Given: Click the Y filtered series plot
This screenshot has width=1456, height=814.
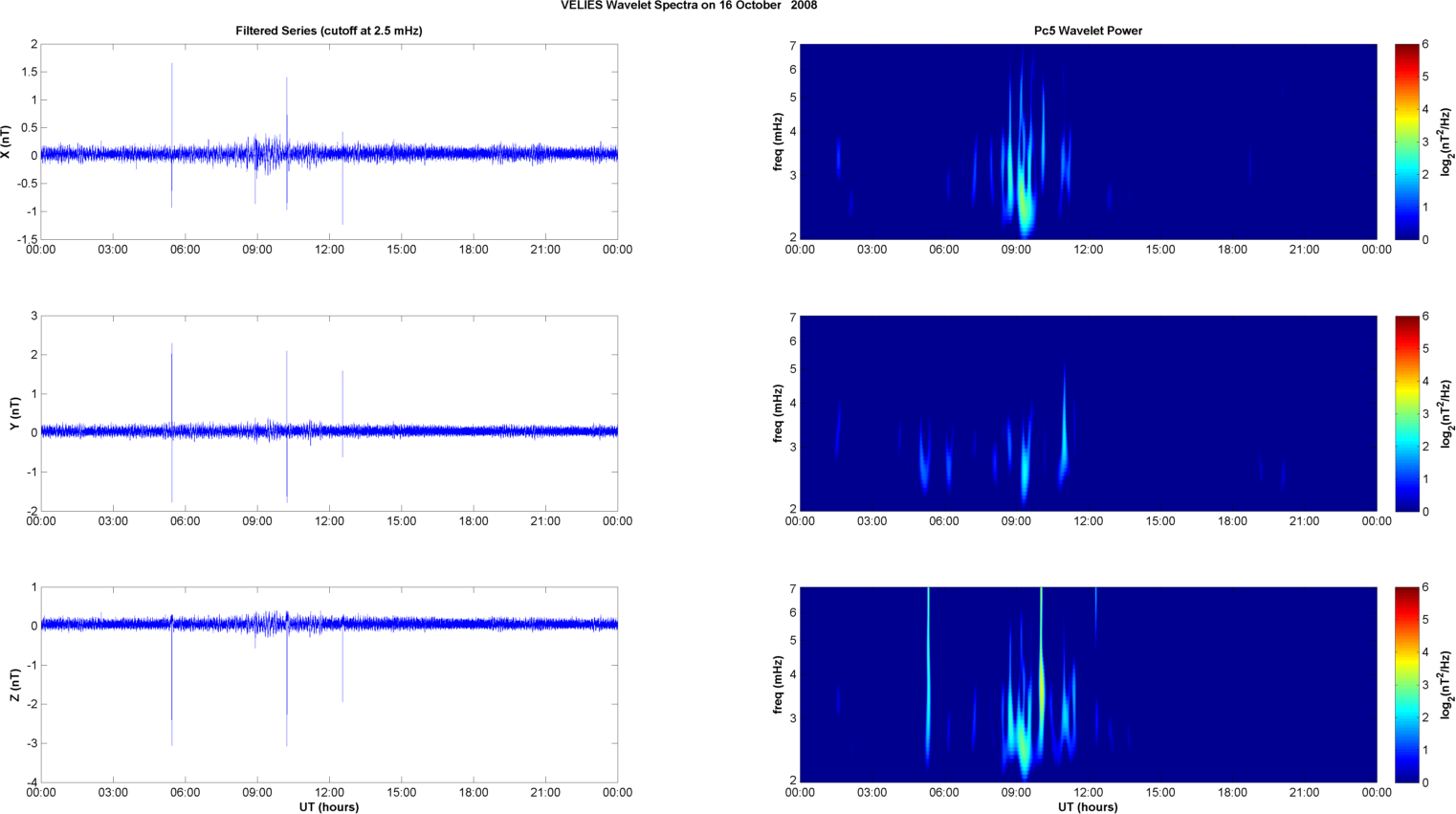Looking at the screenshot, I should tap(329, 413).
